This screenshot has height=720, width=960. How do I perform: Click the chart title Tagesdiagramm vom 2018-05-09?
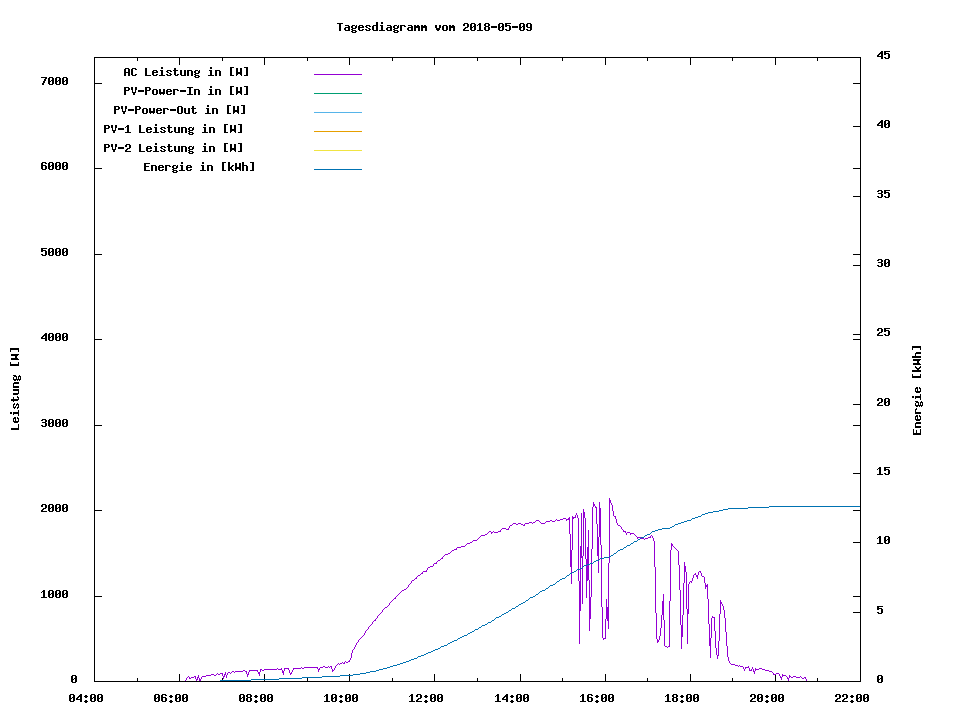point(434,27)
